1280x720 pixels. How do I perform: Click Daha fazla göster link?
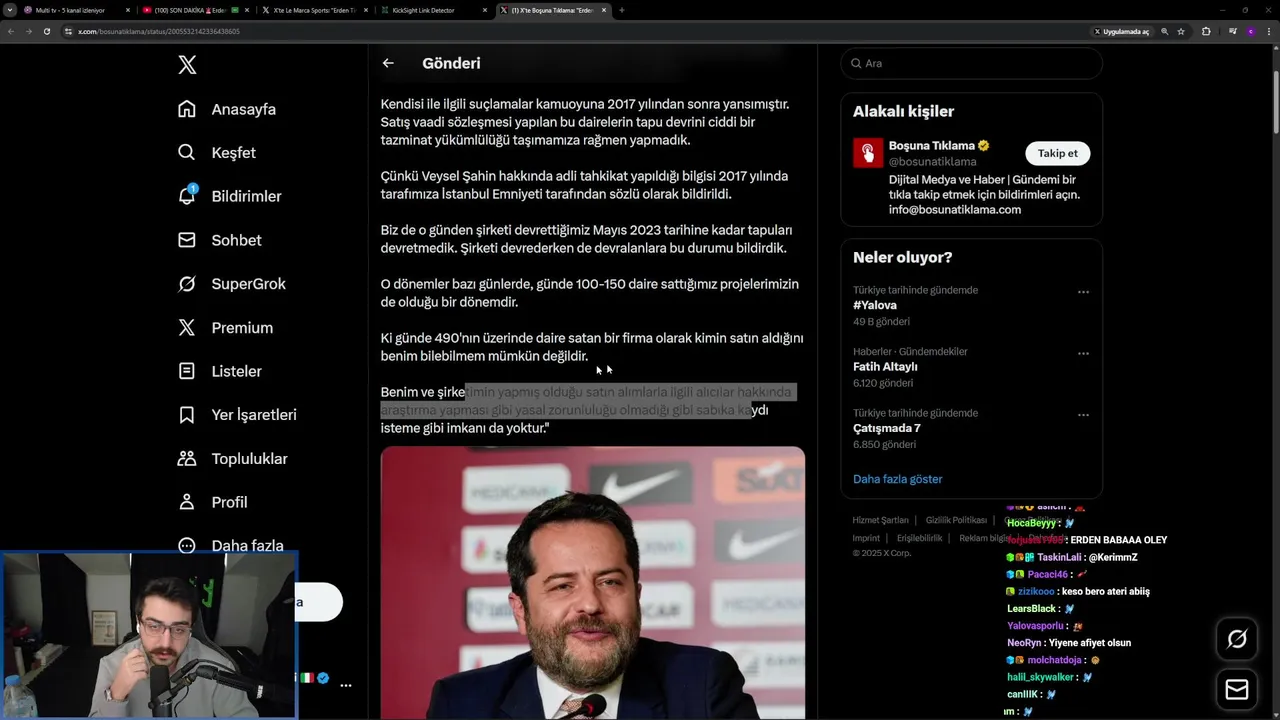(x=898, y=479)
